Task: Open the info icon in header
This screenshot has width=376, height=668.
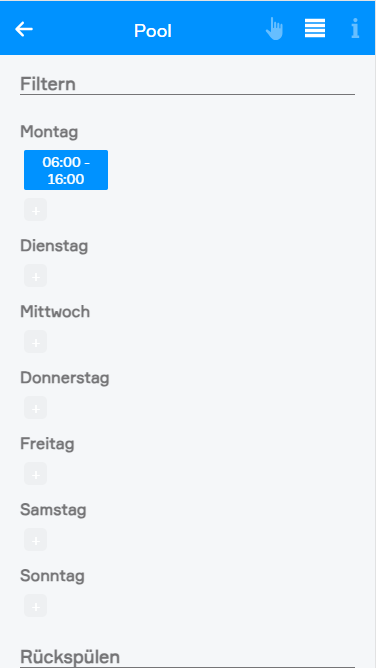Action: click(355, 29)
